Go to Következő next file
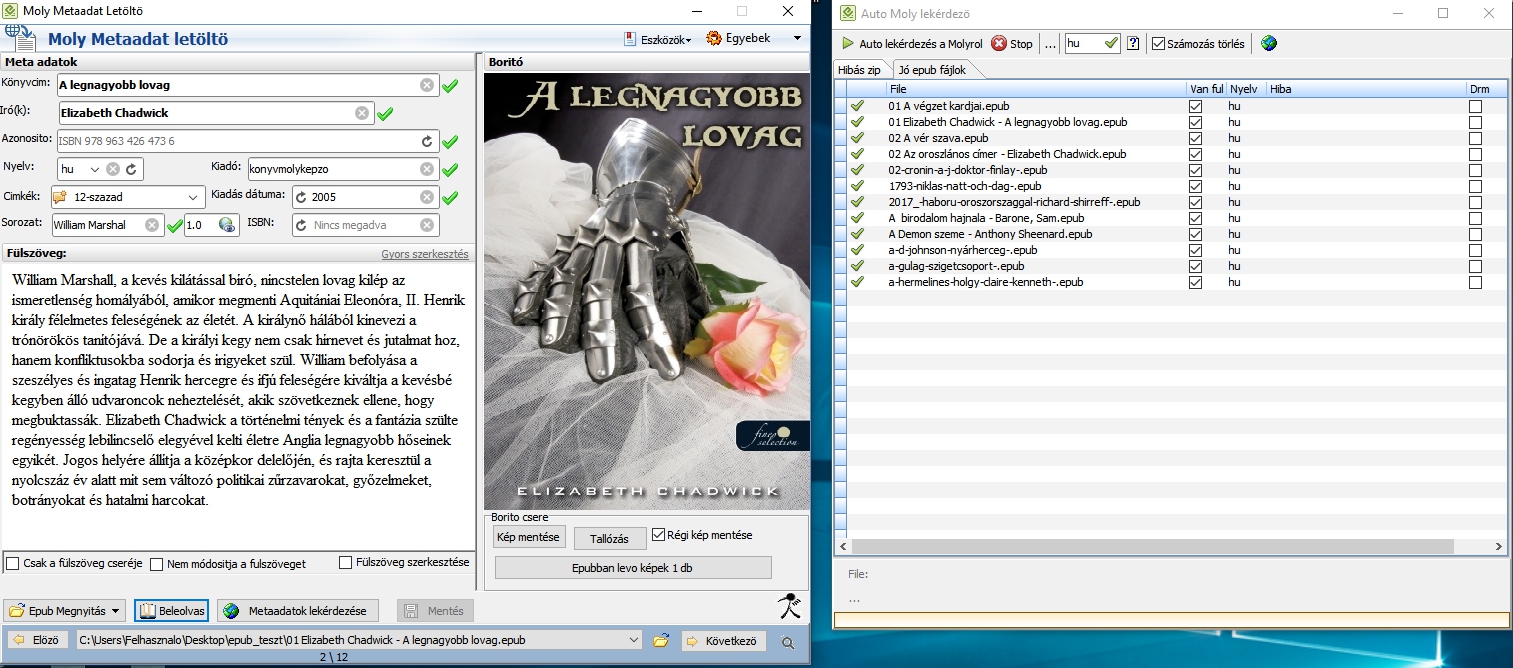Screen dimensions: 1513x668 click(725, 641)
